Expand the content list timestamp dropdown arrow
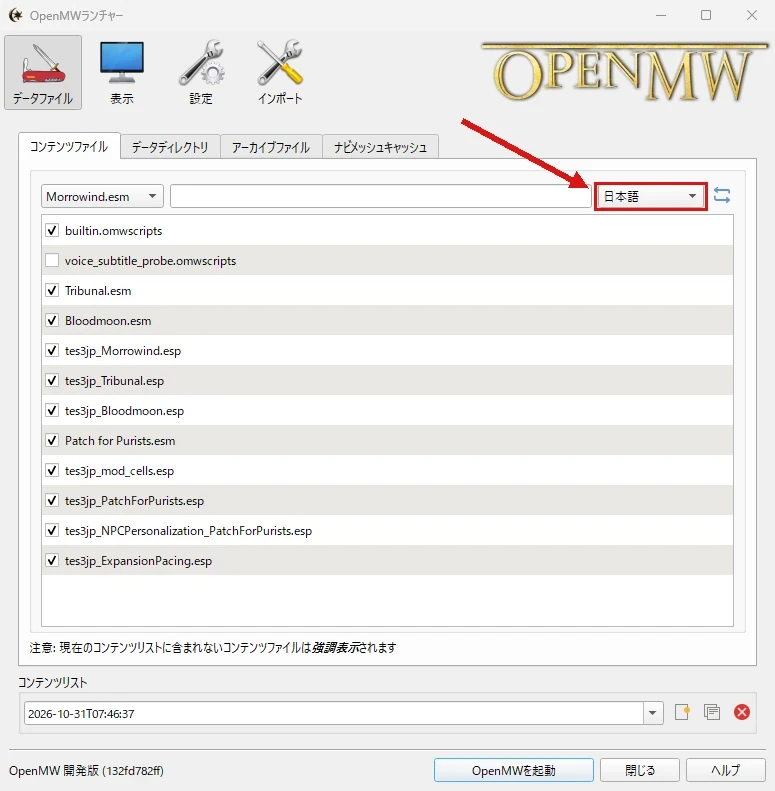Viewport: 775px width, 791px height. point(653,713)
